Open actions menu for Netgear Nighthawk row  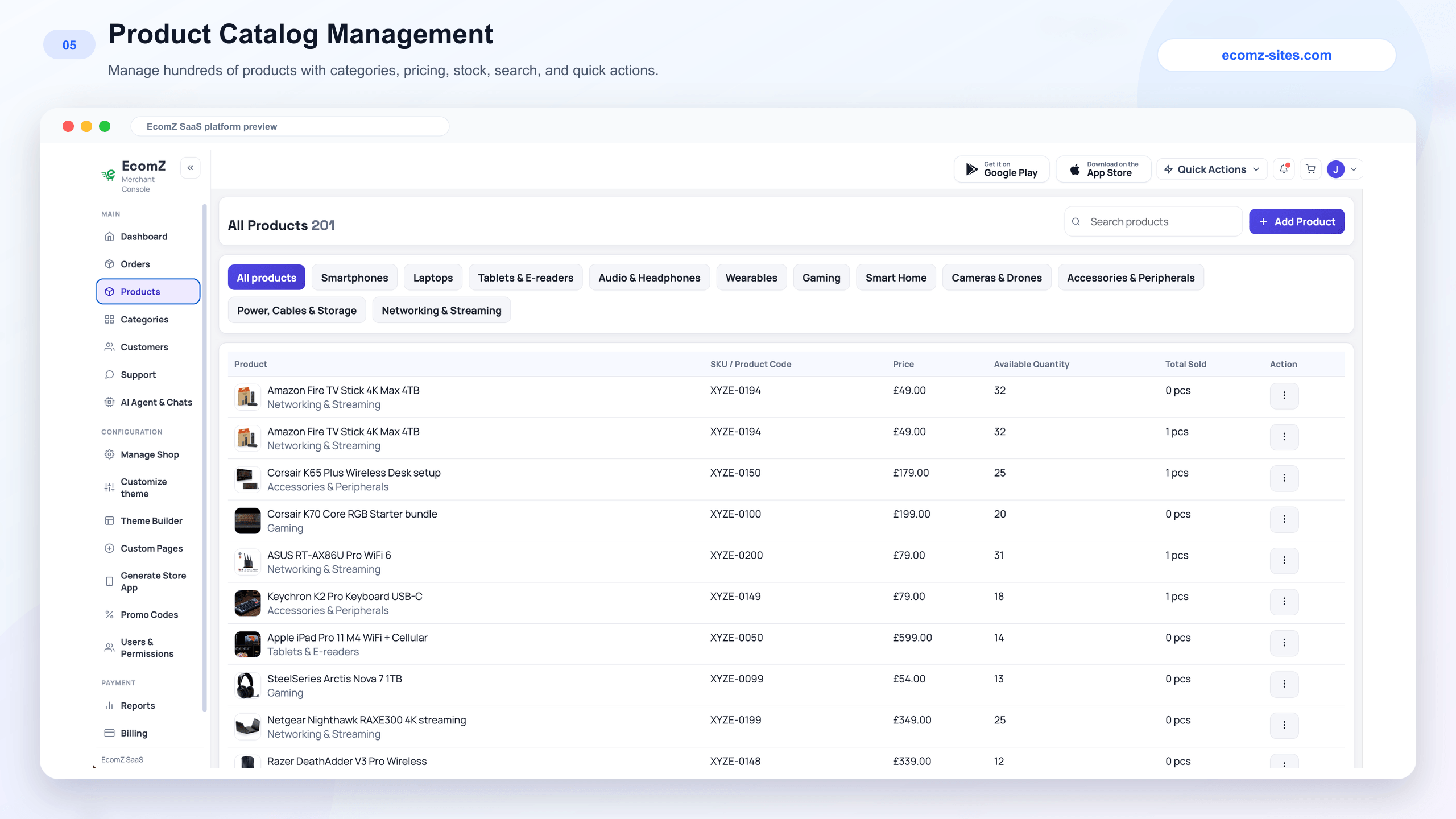(1284, 726)
